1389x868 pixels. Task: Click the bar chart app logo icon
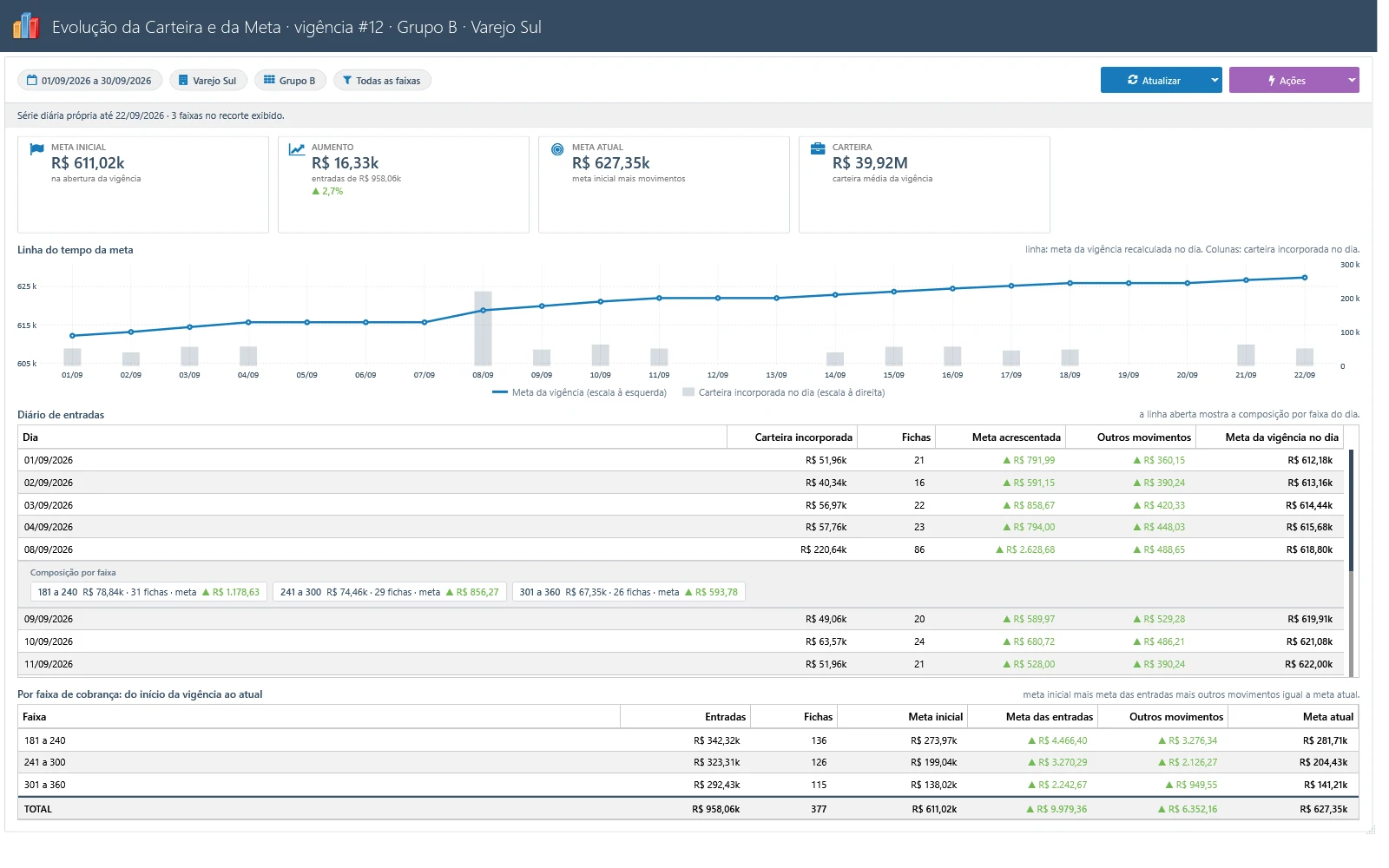pyautogui.click(x=26, y=26)
